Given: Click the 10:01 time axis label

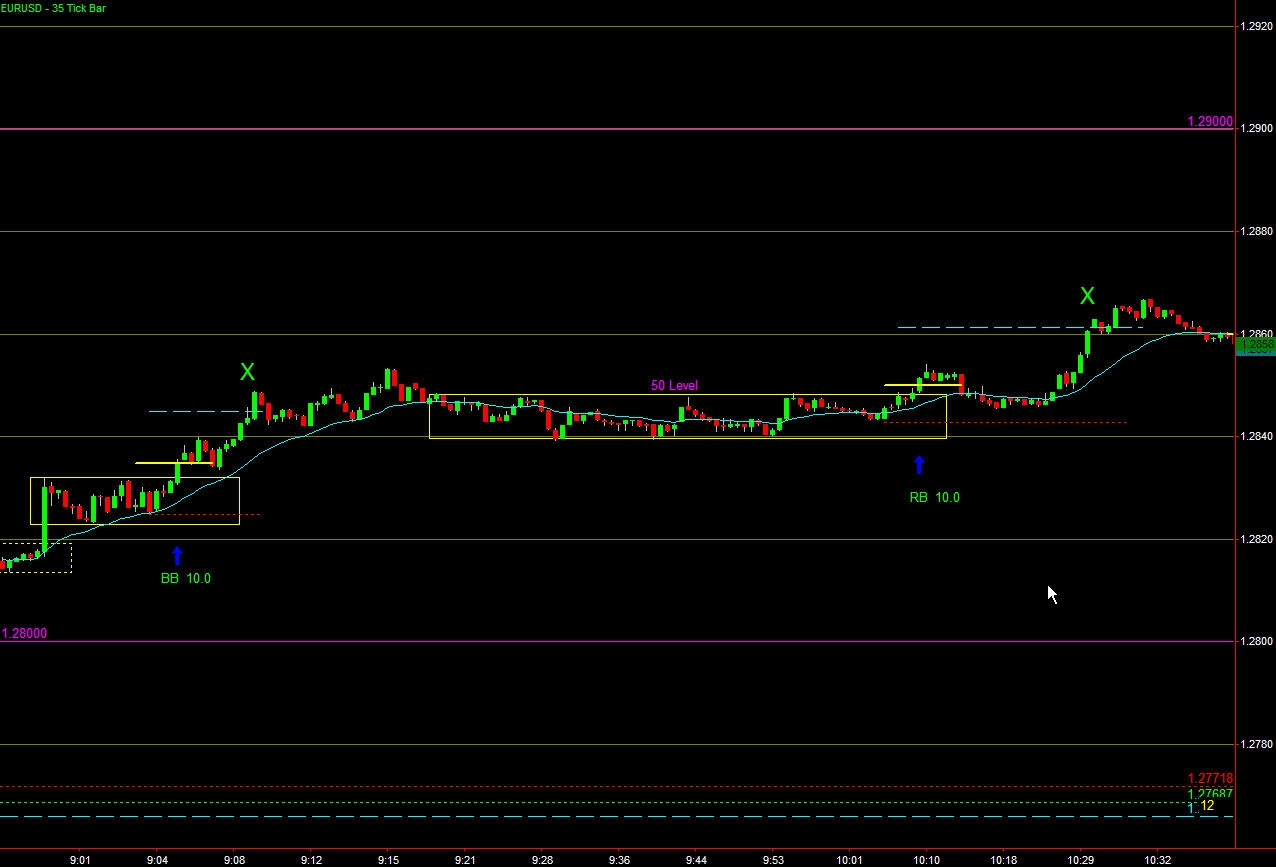Looking at the screenshot, I should pyautogui.click(x=849, y=859).
